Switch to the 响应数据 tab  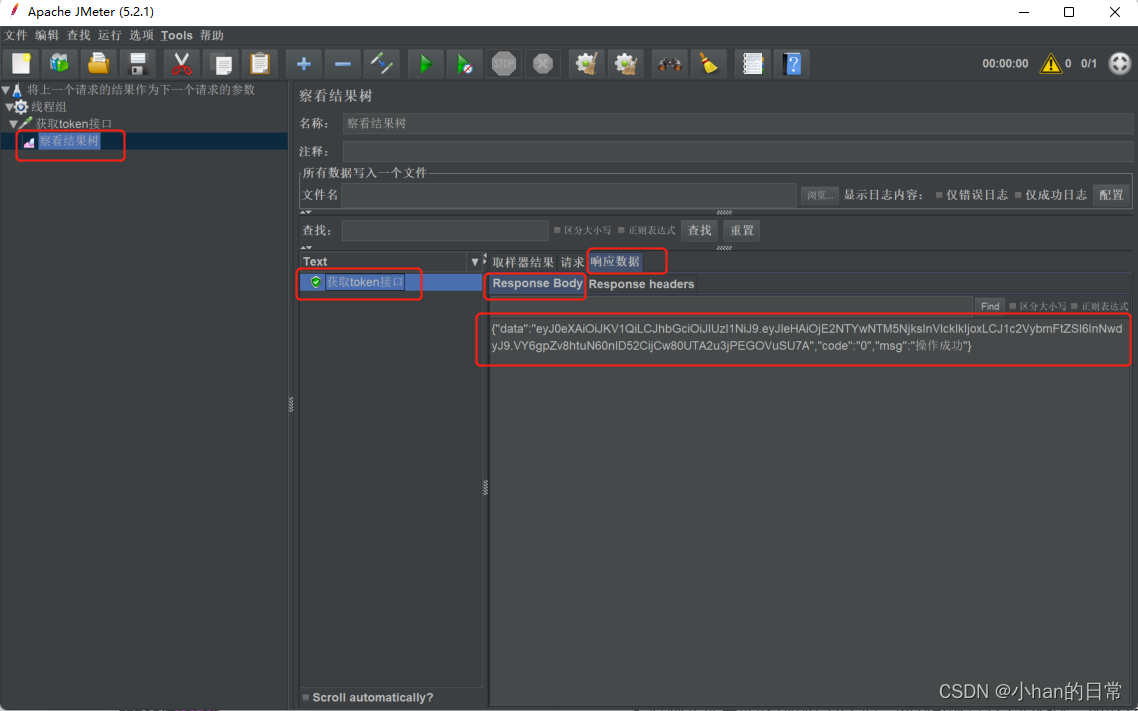click(x=615, y=261)
